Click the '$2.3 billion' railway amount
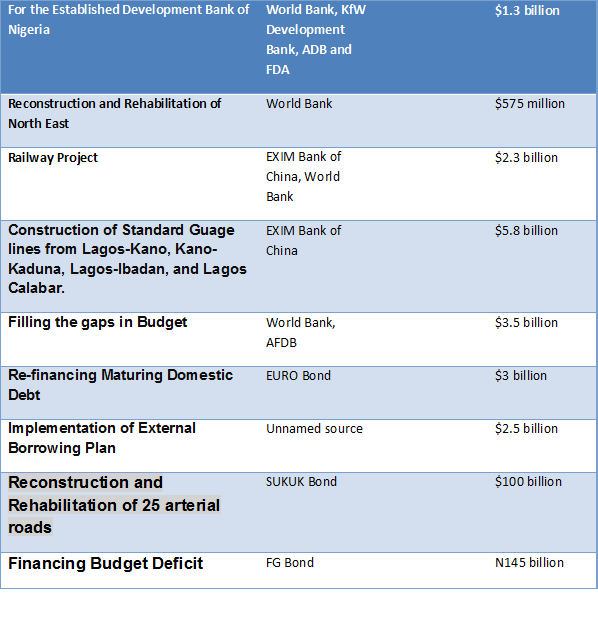Screen dimensions: 598x621 point(526,158)
